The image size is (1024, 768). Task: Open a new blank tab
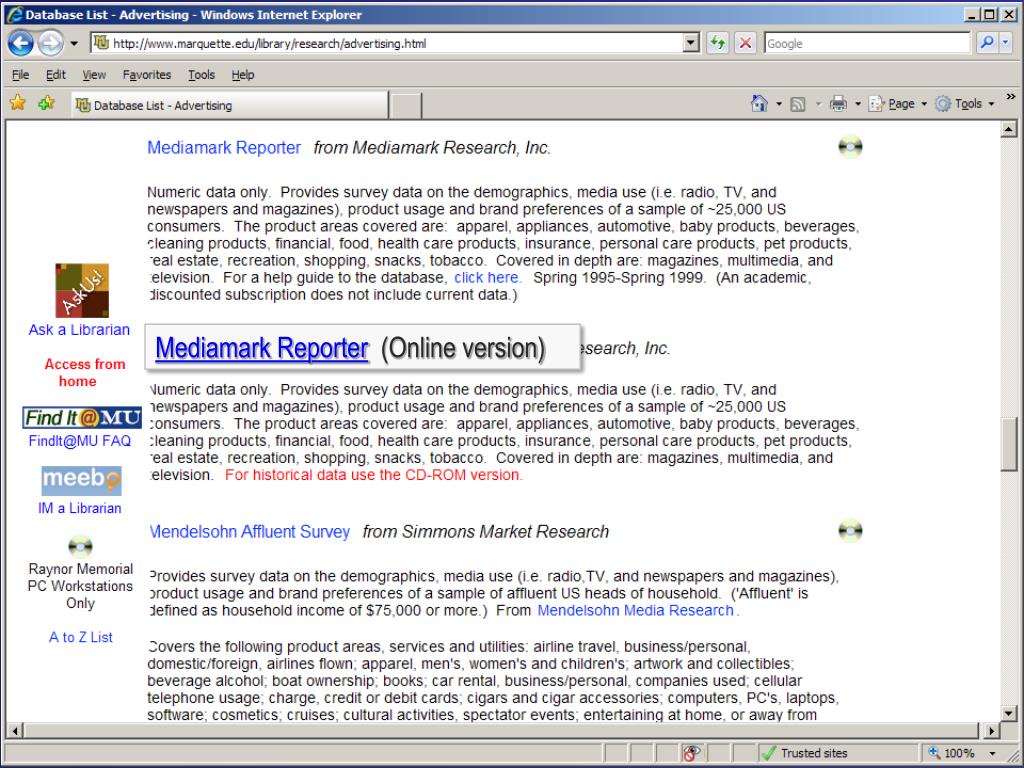406,105
